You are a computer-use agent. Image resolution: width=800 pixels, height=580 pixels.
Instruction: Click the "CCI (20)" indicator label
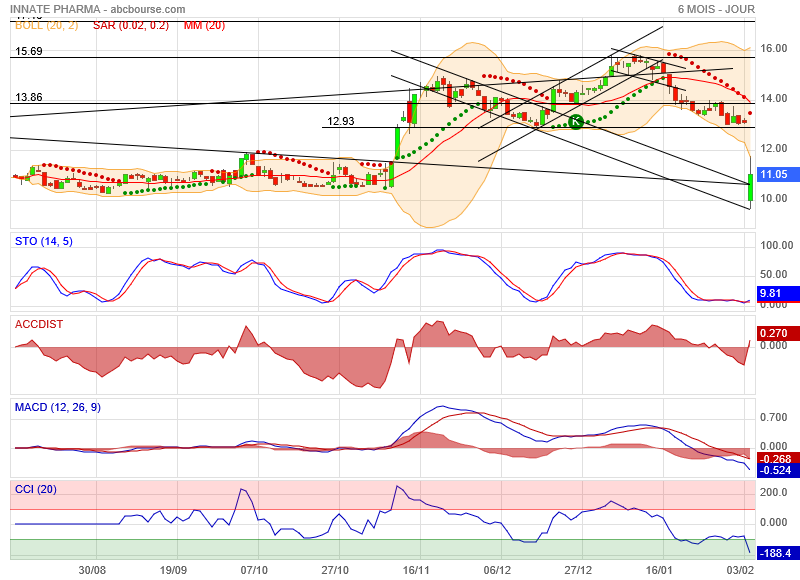36,490
